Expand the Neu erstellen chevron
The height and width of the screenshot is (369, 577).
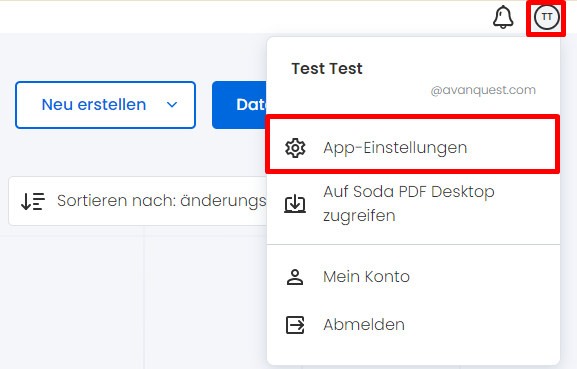tap(172, 105)
